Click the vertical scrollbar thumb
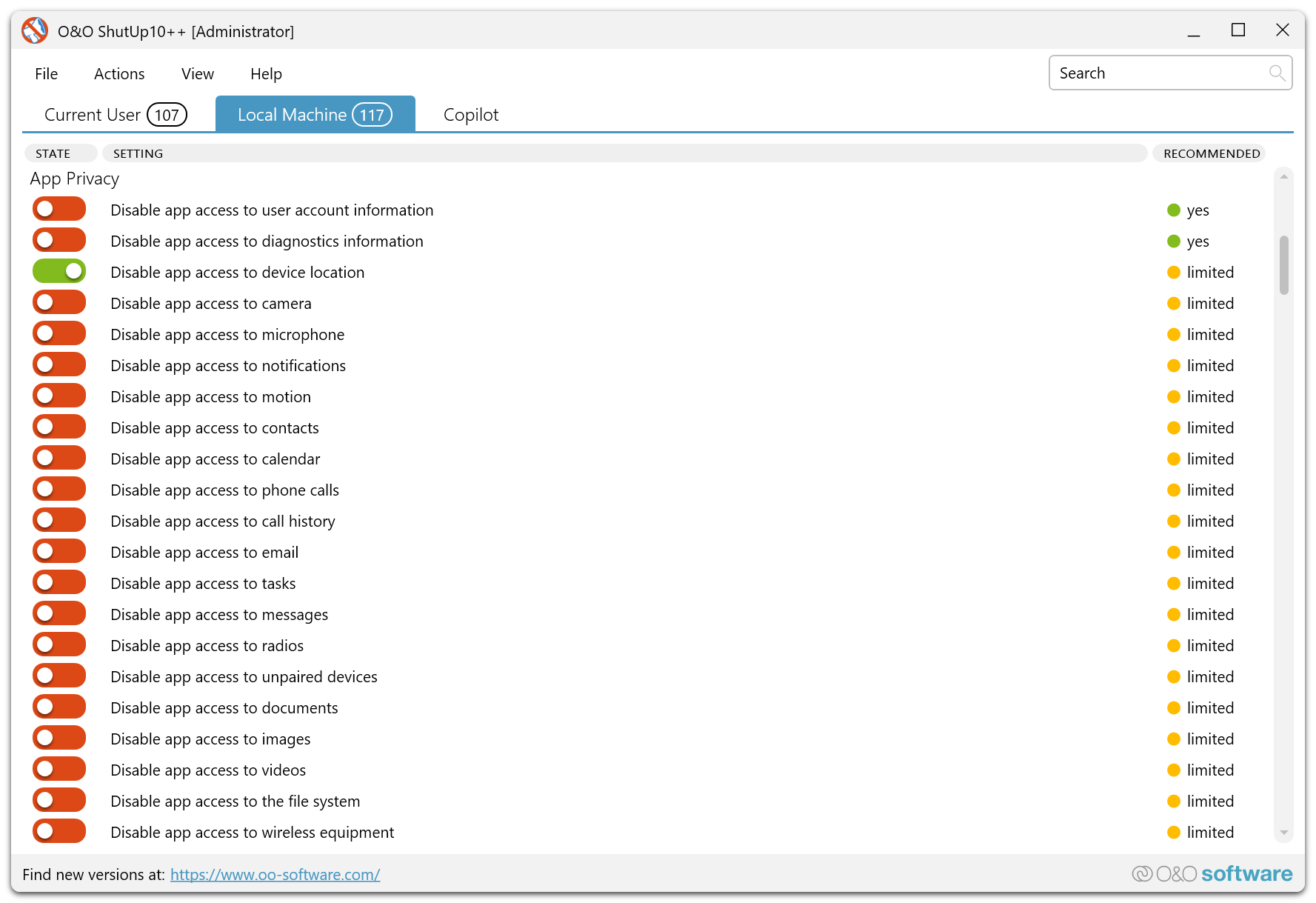 pyautogui.click(x=1283, y=264)
